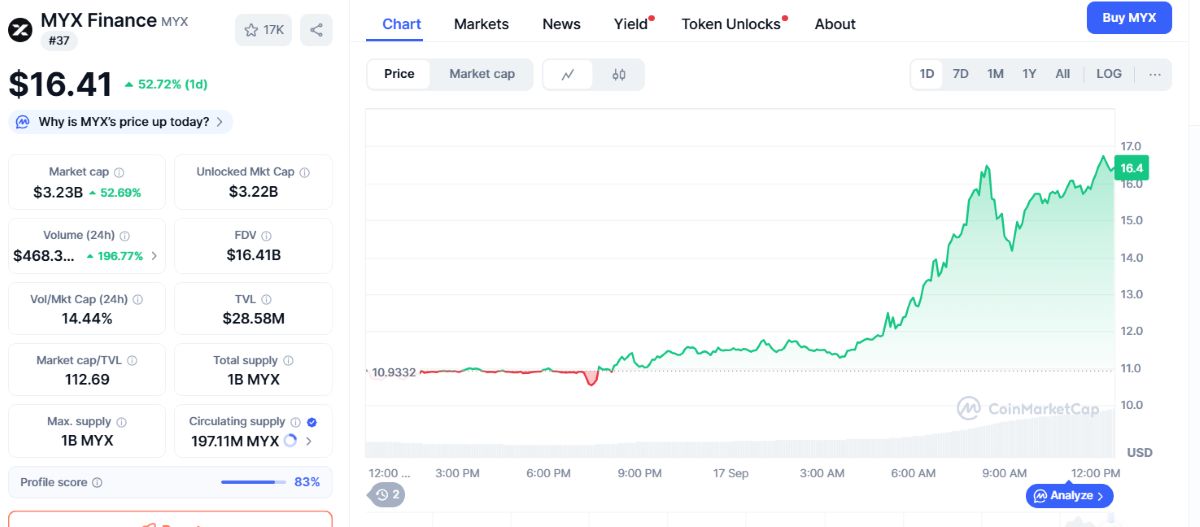Click the $3.22B unlocked market cap value
The height and width of the screenshot is (527, 1200).
(253, 192)
